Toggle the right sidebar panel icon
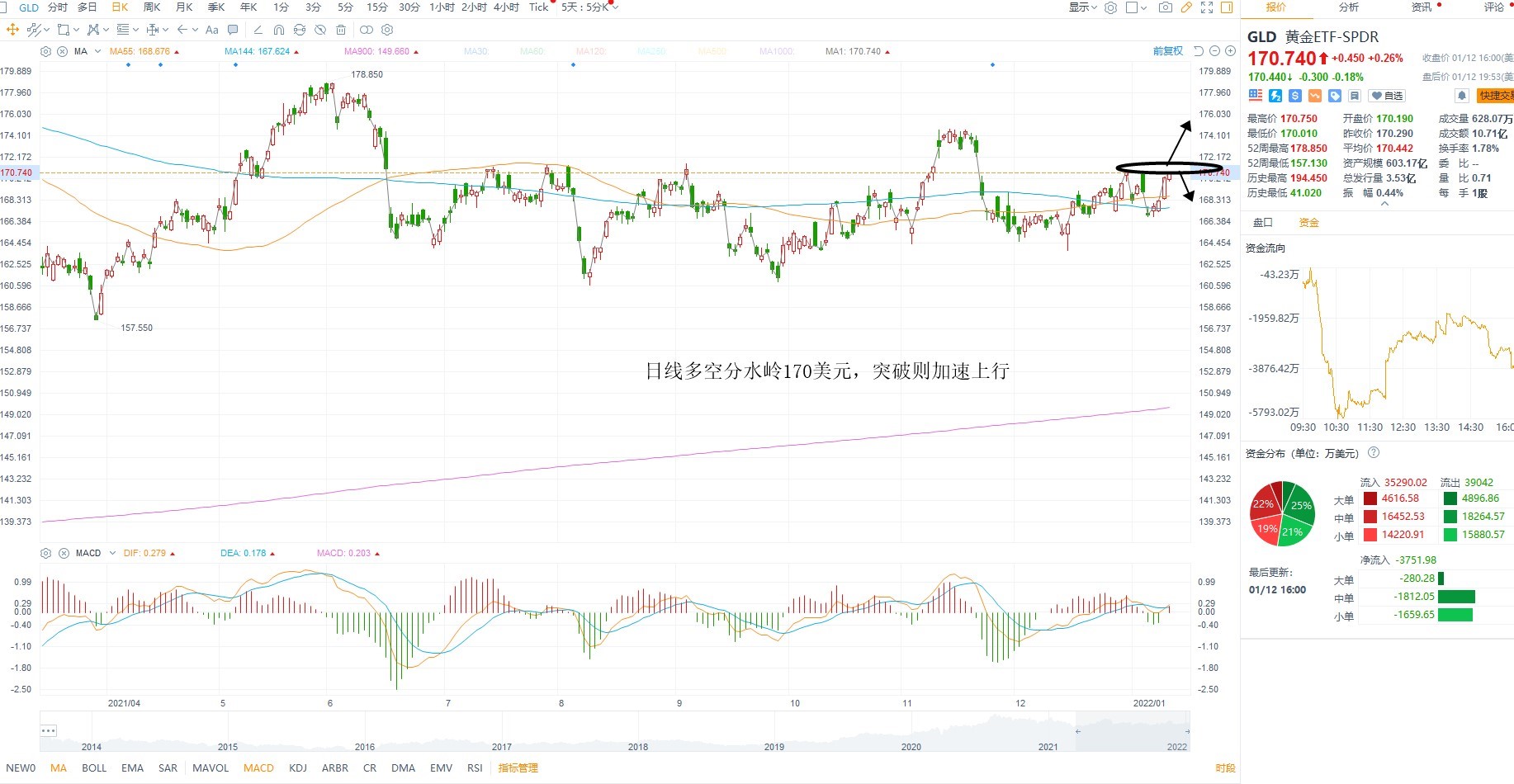 pos(1227,7)
